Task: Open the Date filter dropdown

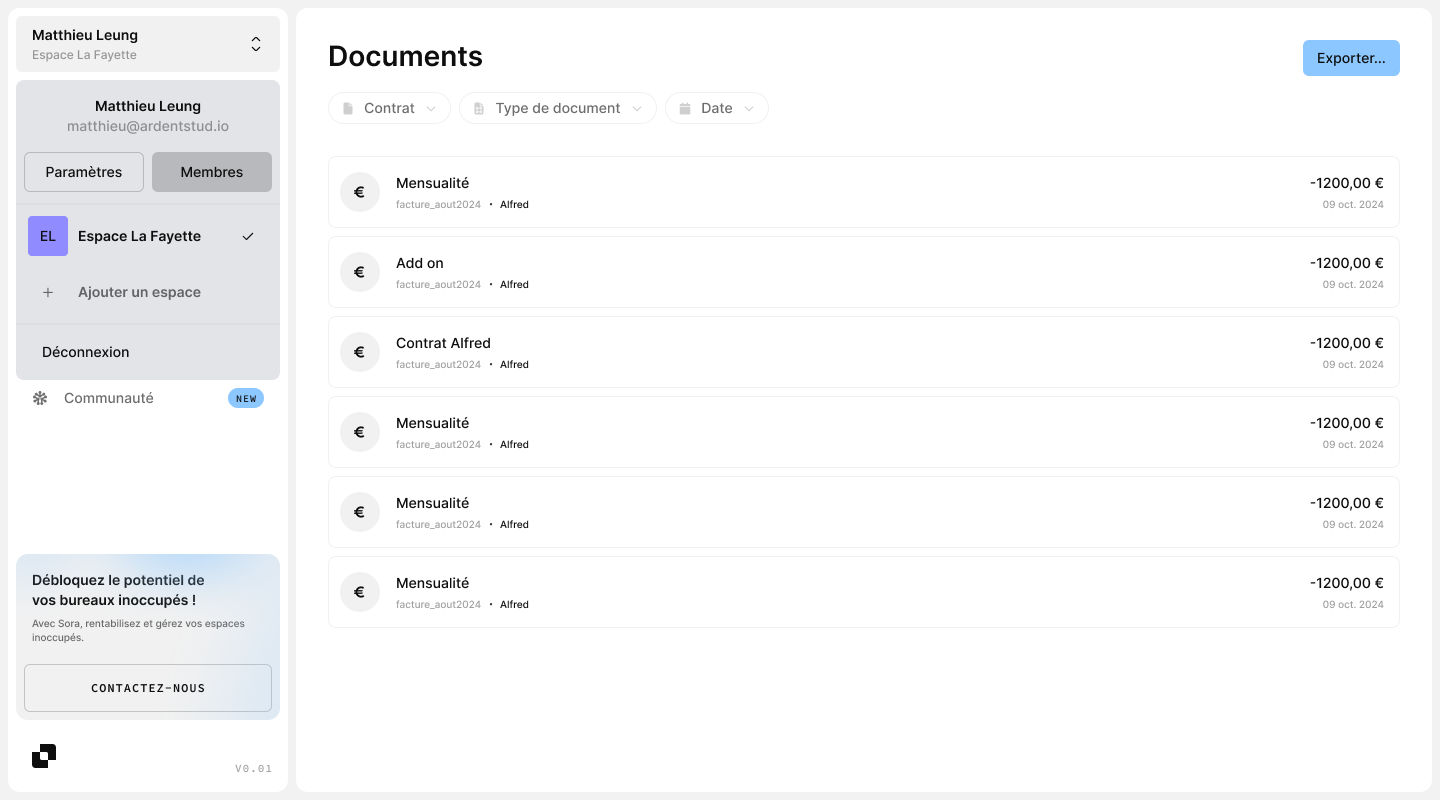Action: (716, 108)
